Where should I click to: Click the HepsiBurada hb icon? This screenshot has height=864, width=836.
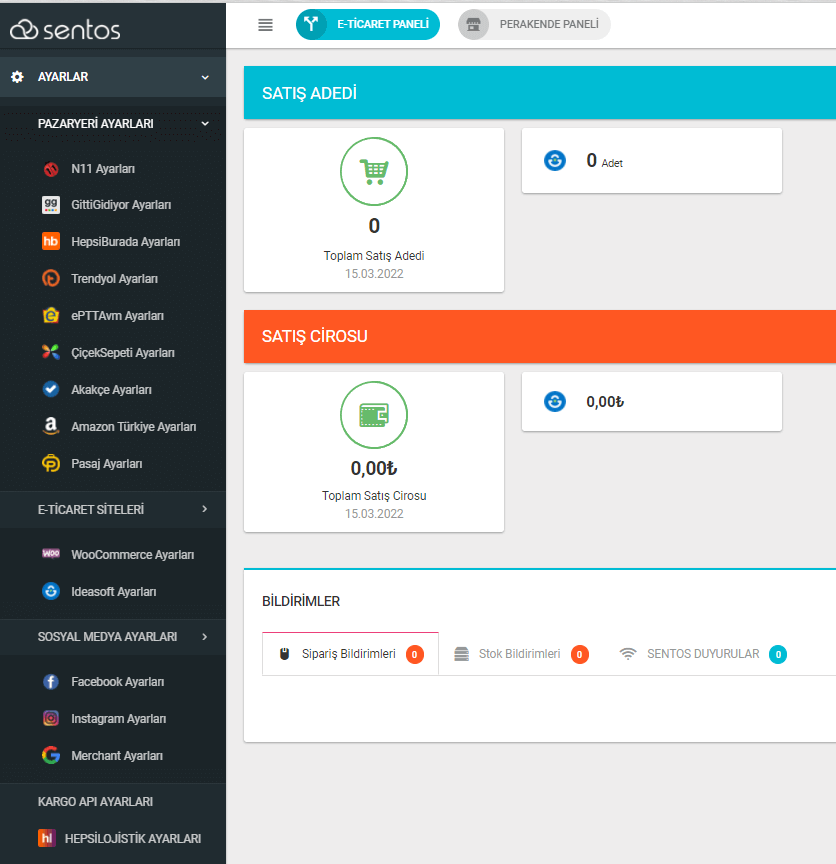(51, 241)
